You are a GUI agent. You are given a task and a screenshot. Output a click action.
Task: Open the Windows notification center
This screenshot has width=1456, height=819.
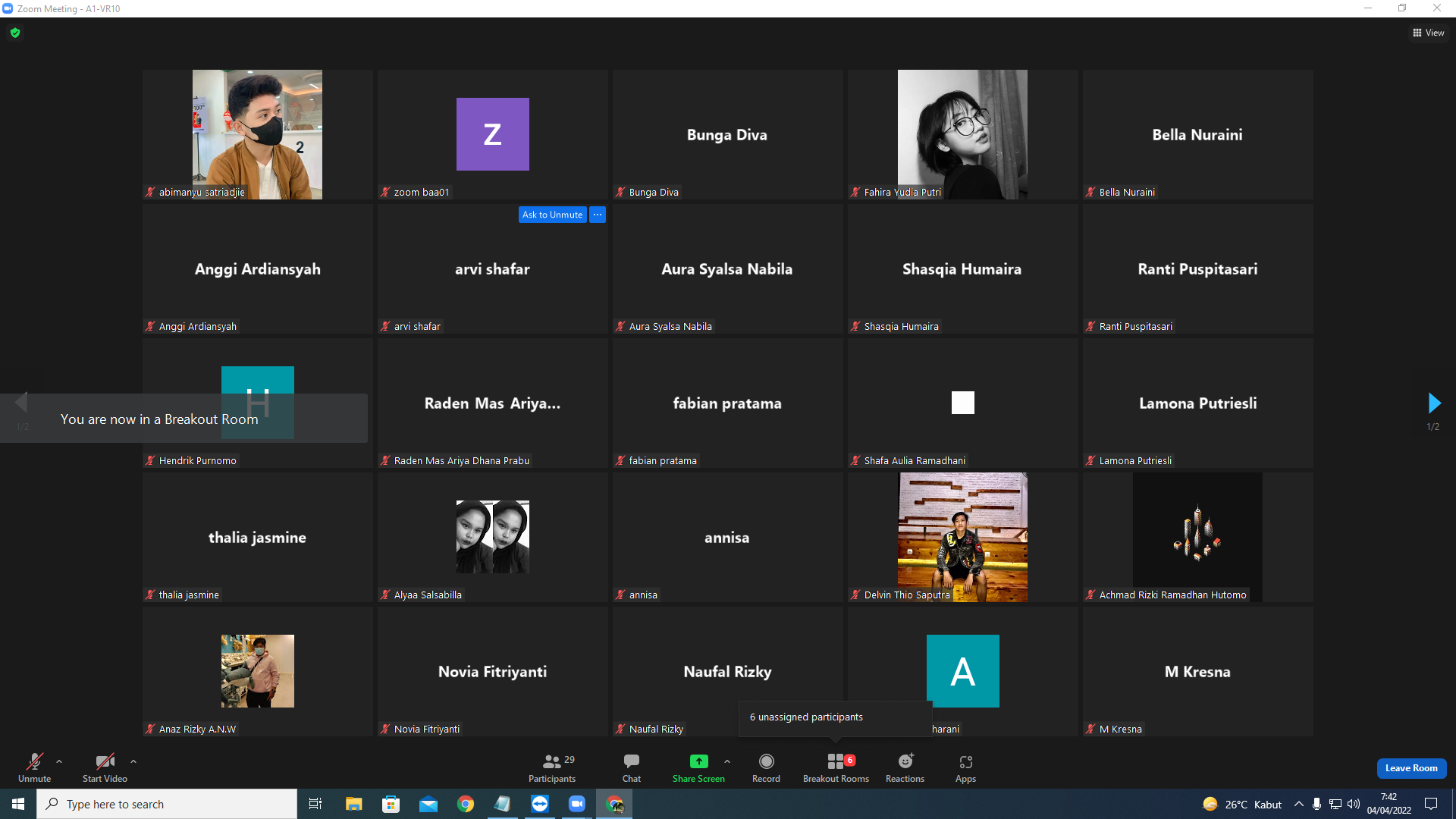coord(1431,804)
